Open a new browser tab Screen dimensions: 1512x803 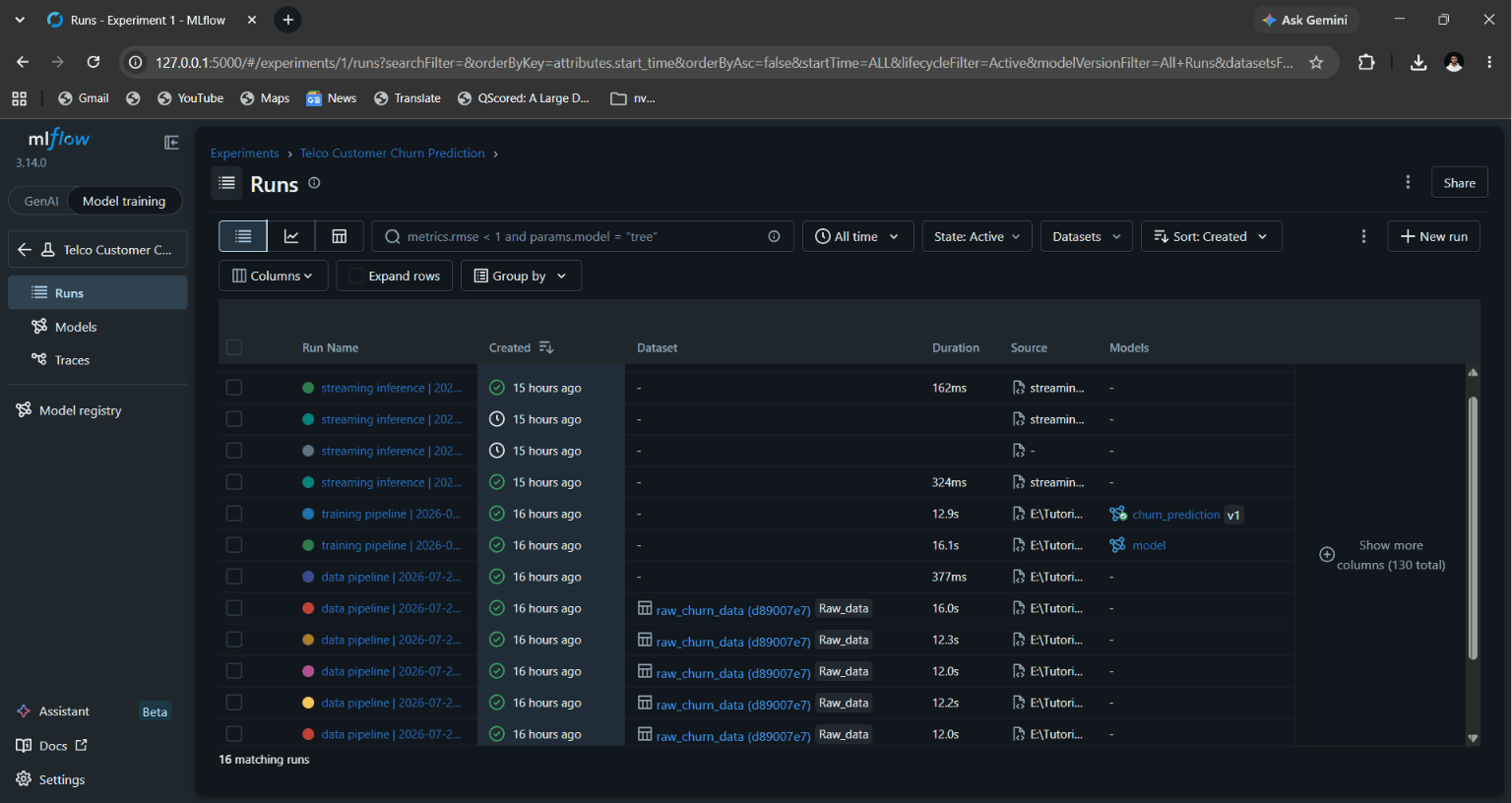(287, 20)
